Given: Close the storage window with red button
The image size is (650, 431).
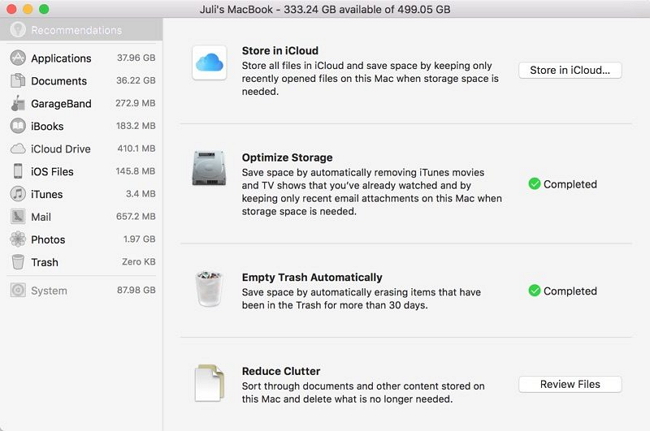Looking at the screenshot, I should click(12, 9).
